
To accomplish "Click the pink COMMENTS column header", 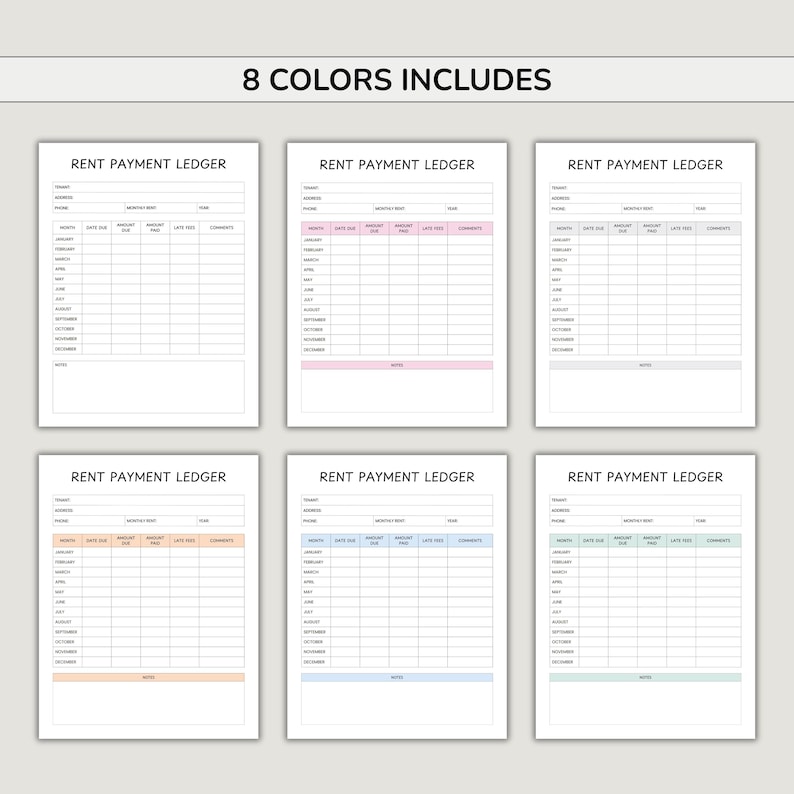I will coord(470,228).
